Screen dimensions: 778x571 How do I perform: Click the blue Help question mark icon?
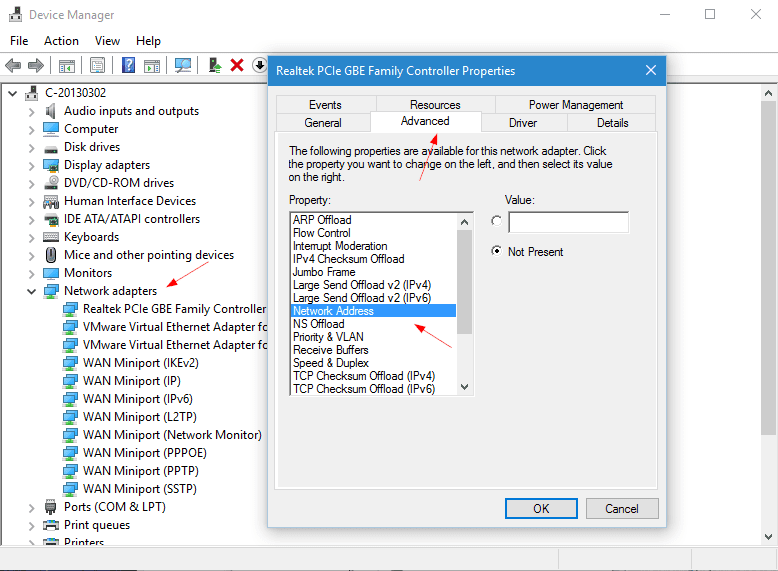click(x=129, y=65)
